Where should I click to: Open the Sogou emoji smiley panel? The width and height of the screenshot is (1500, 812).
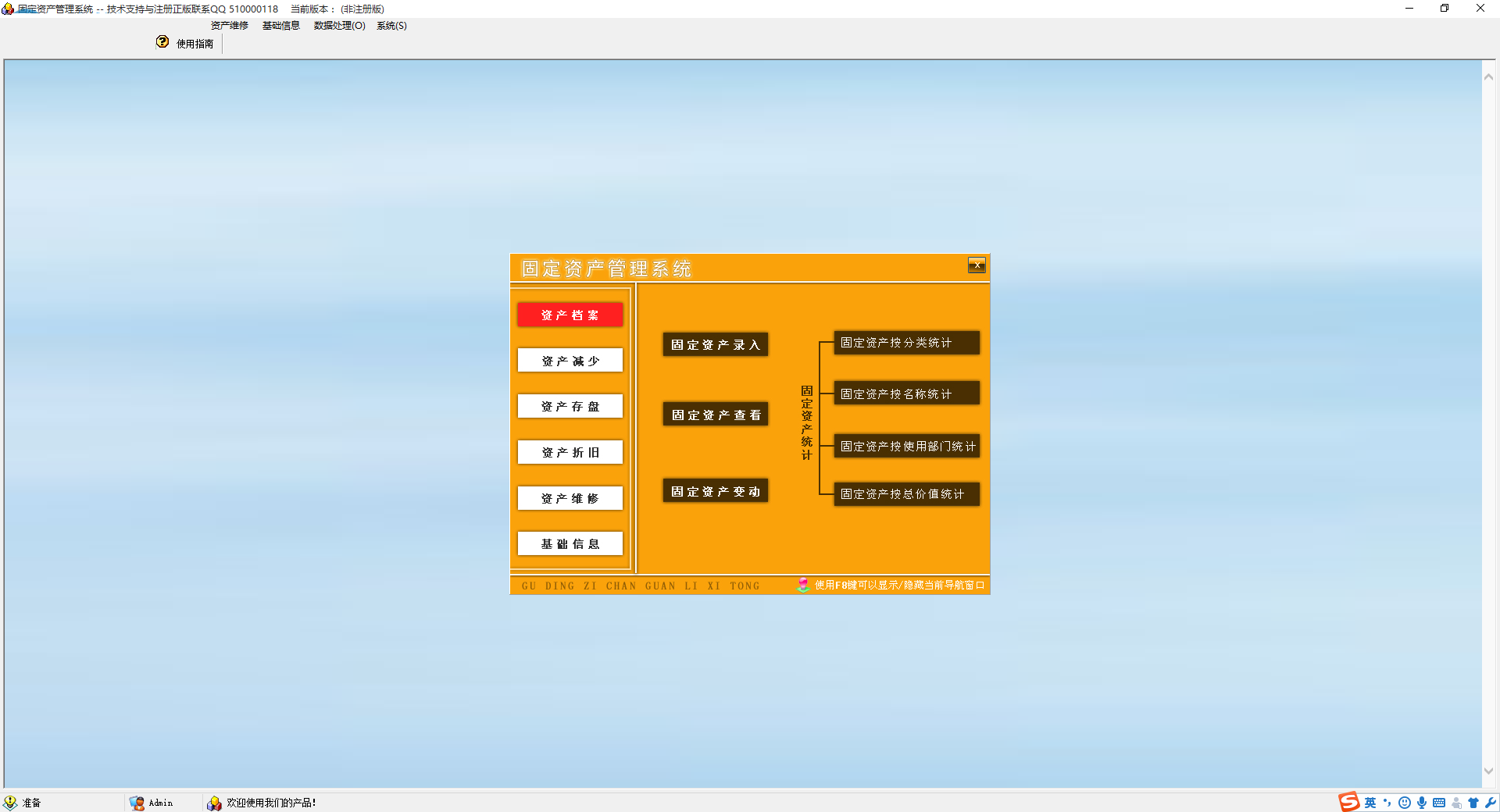point(1405,803)
